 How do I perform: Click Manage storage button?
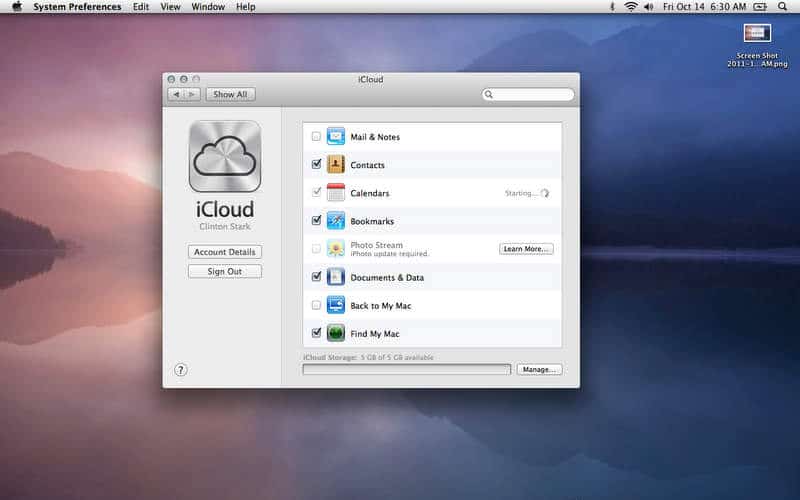coord(540,369)
